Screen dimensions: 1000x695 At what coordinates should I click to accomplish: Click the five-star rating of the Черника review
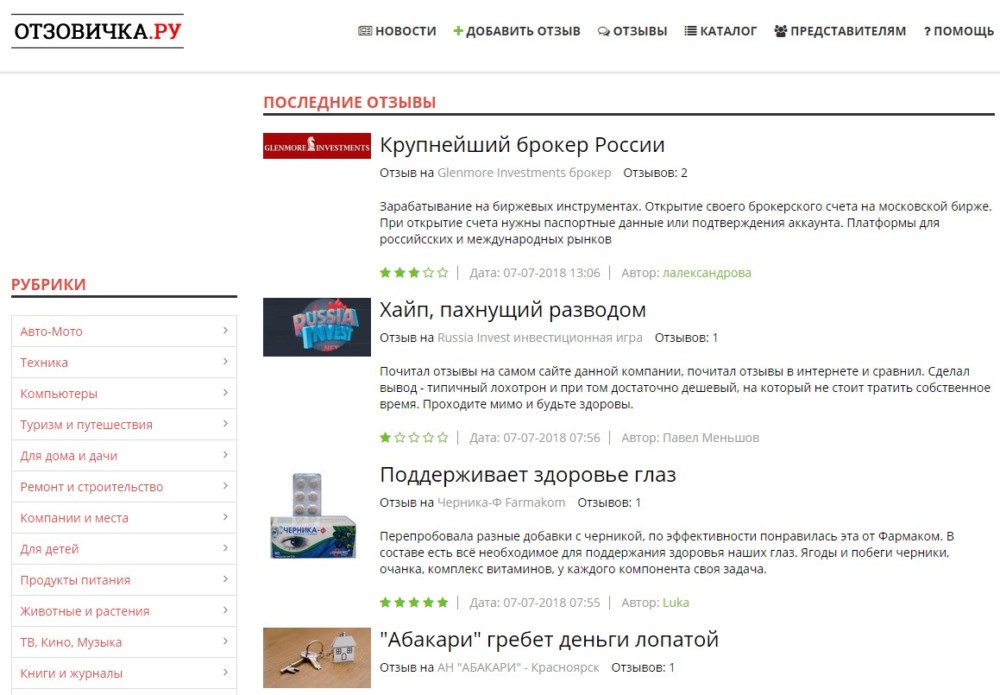[414, 603]
